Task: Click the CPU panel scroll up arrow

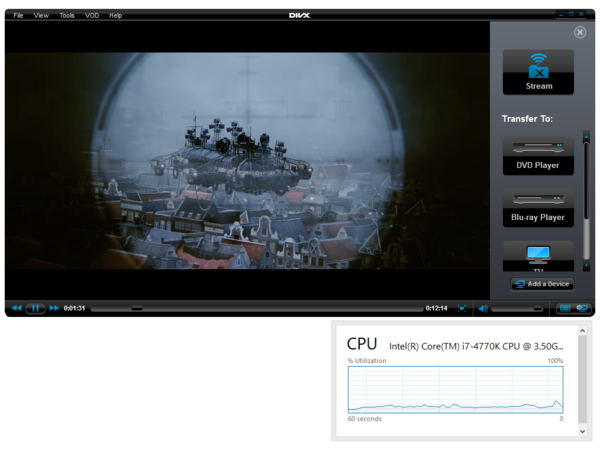Action: tap(582, 331)
